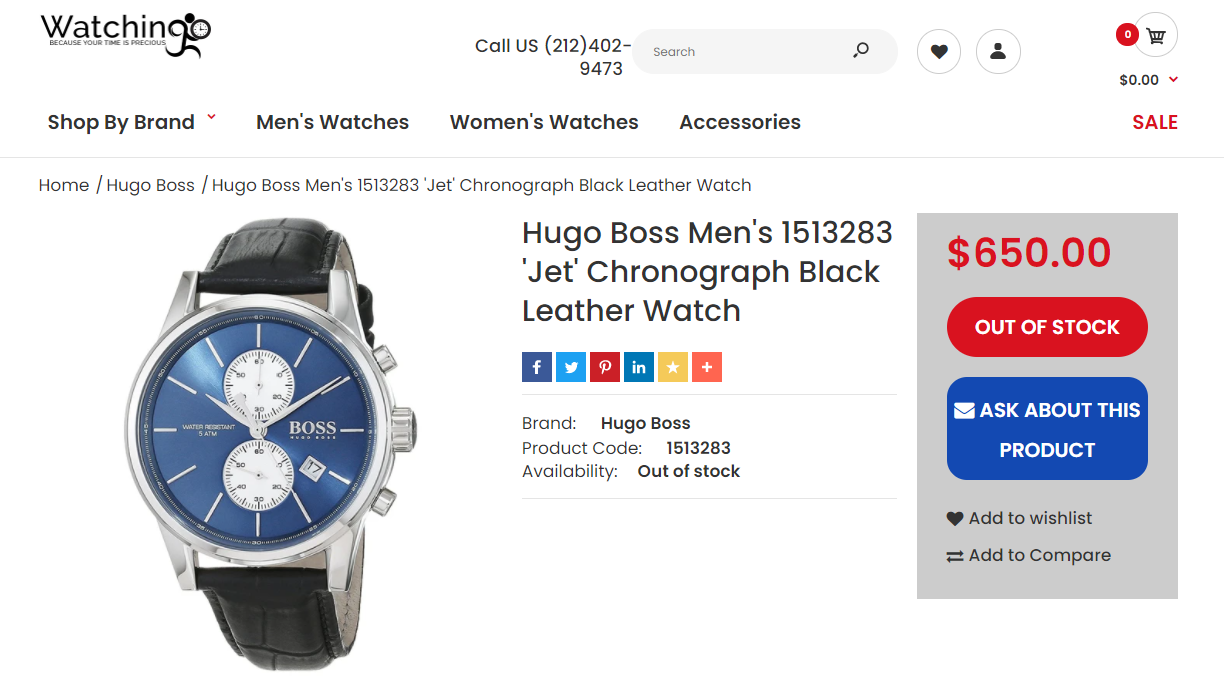Click the yellow star favorites icon

click(673, 367)
